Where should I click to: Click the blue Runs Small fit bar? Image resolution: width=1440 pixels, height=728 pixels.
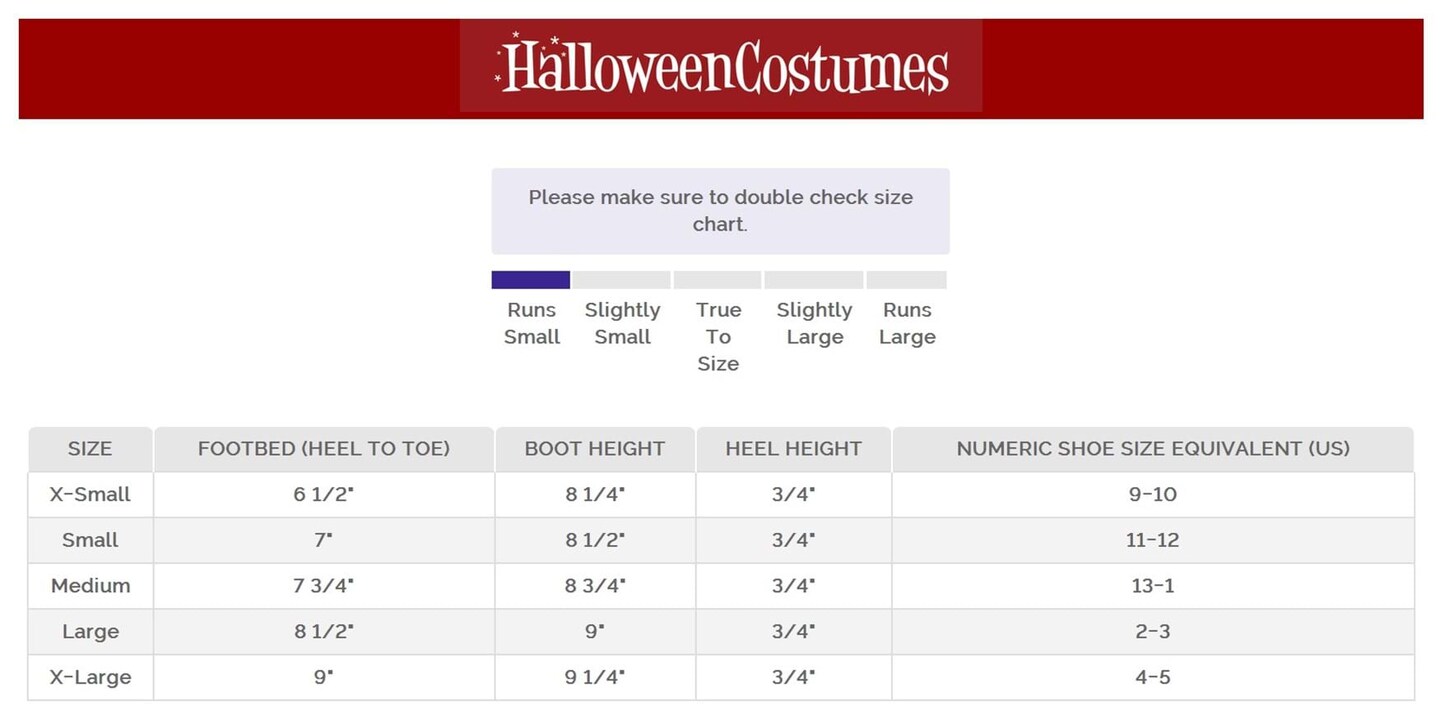point(531,280)
